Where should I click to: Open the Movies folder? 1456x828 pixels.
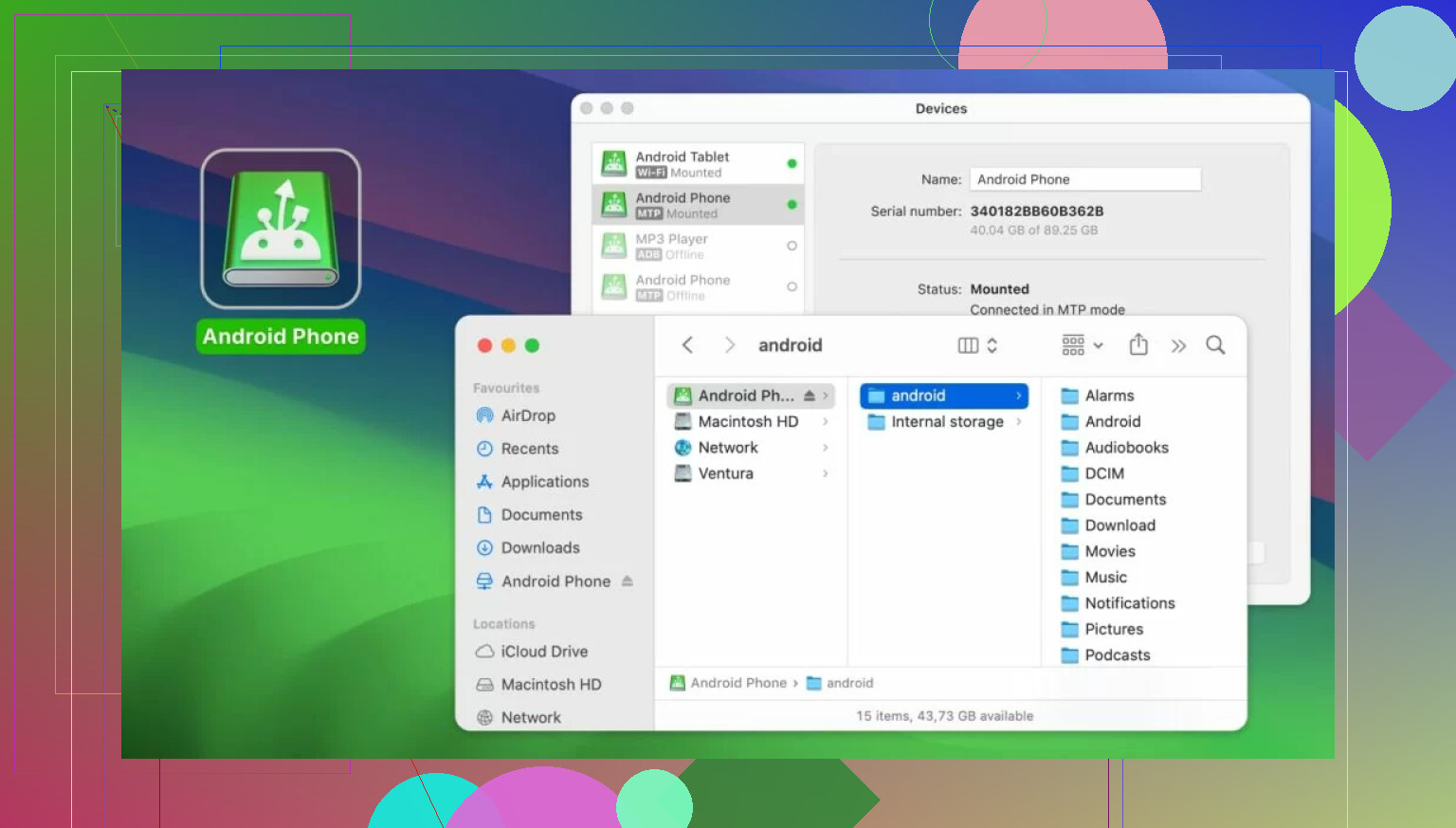click(1098, 551)
